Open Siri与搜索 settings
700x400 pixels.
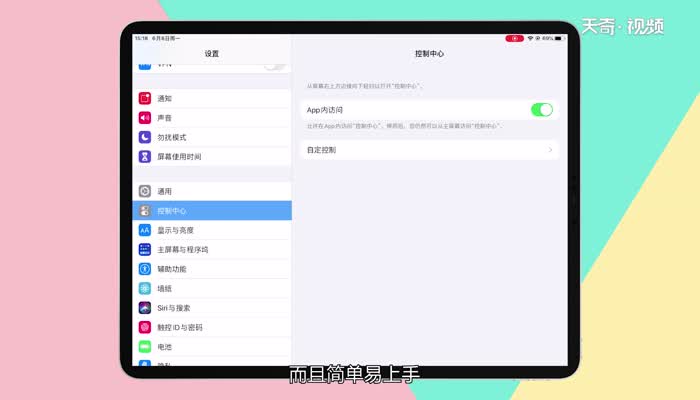[212, 308]
